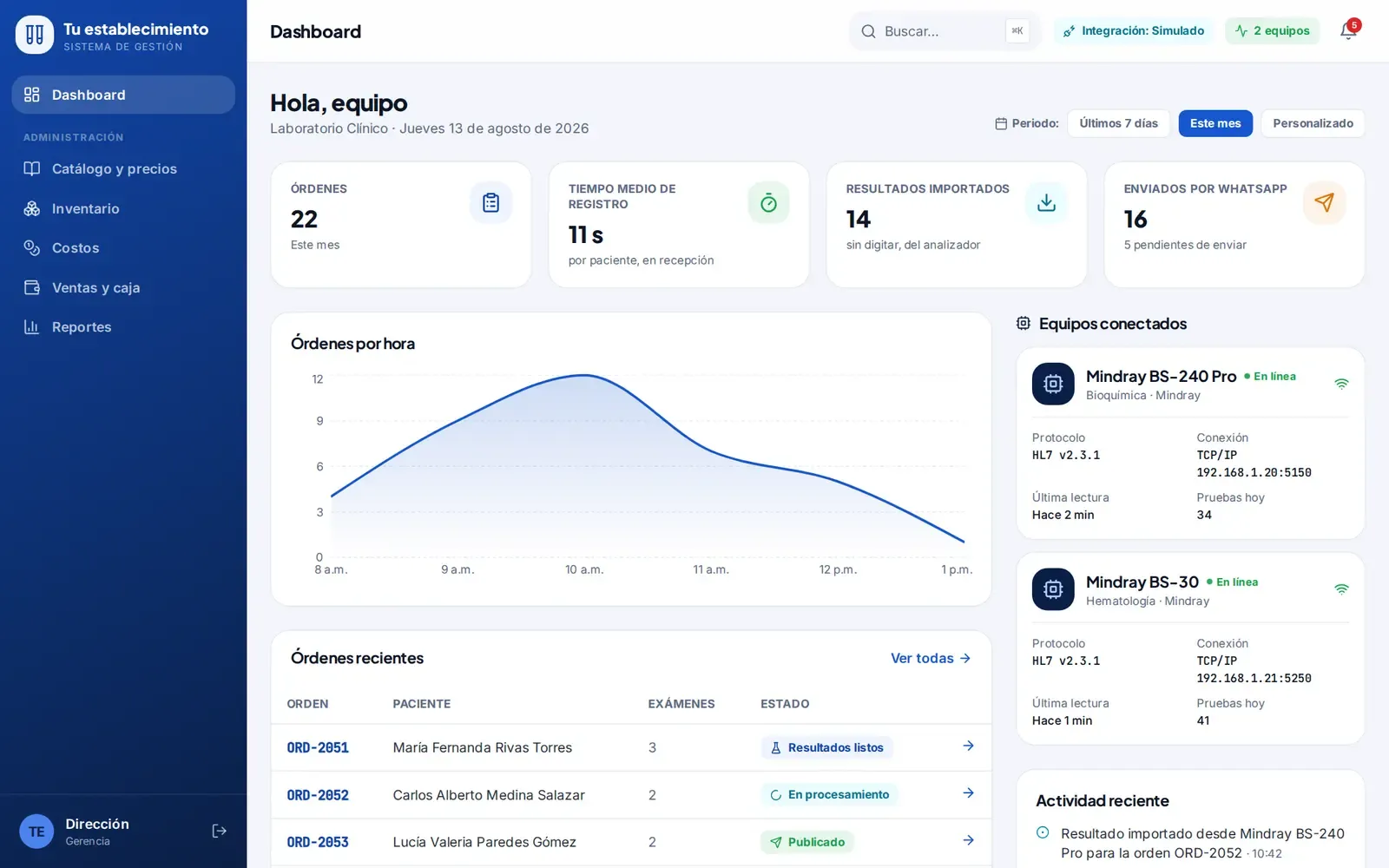Open order ORD-2051 via its arrow

(x=968, y=746)
